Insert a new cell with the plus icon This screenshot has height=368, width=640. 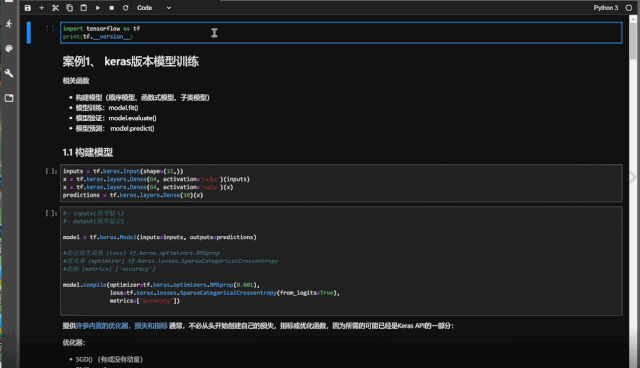click(x=42, y=8)
